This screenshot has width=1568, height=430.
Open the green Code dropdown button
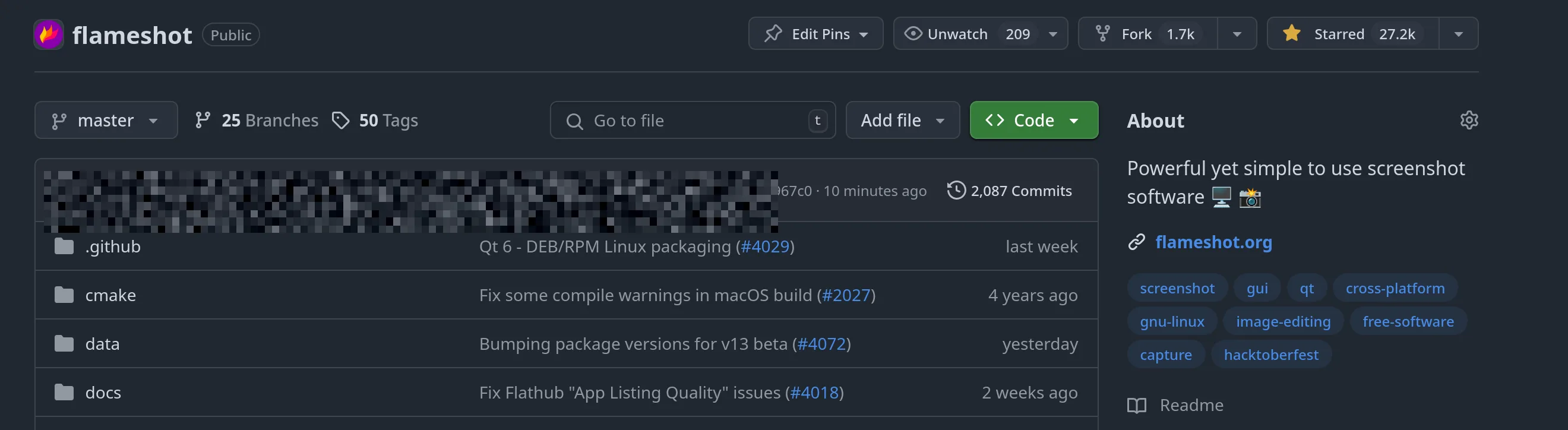point(1033,120)
